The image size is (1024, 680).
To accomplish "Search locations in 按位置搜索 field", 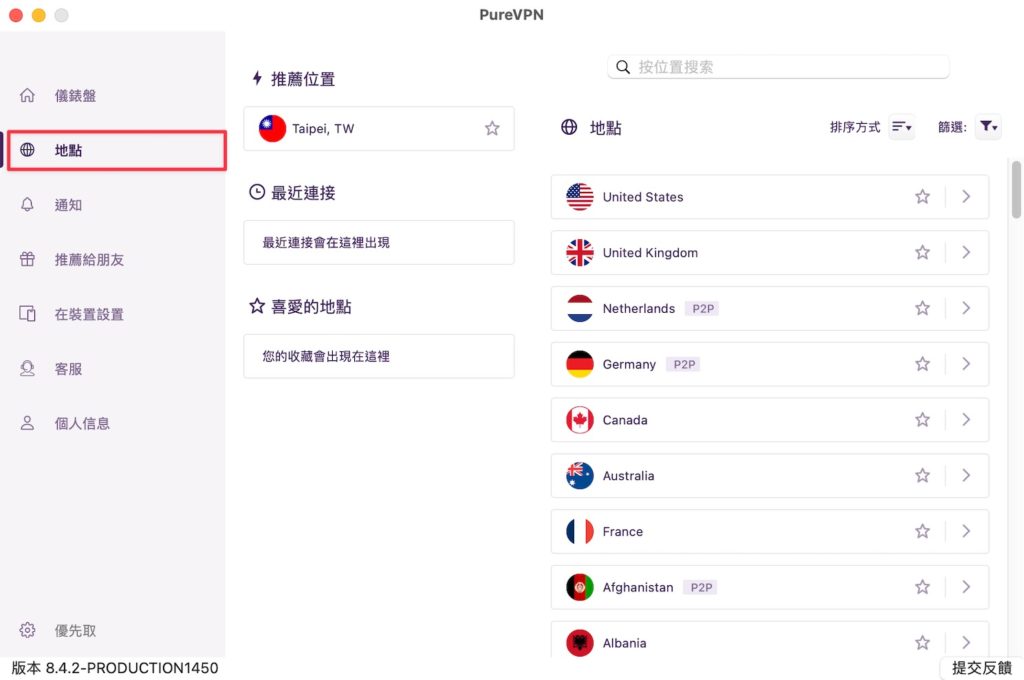I will click(778, 67).
